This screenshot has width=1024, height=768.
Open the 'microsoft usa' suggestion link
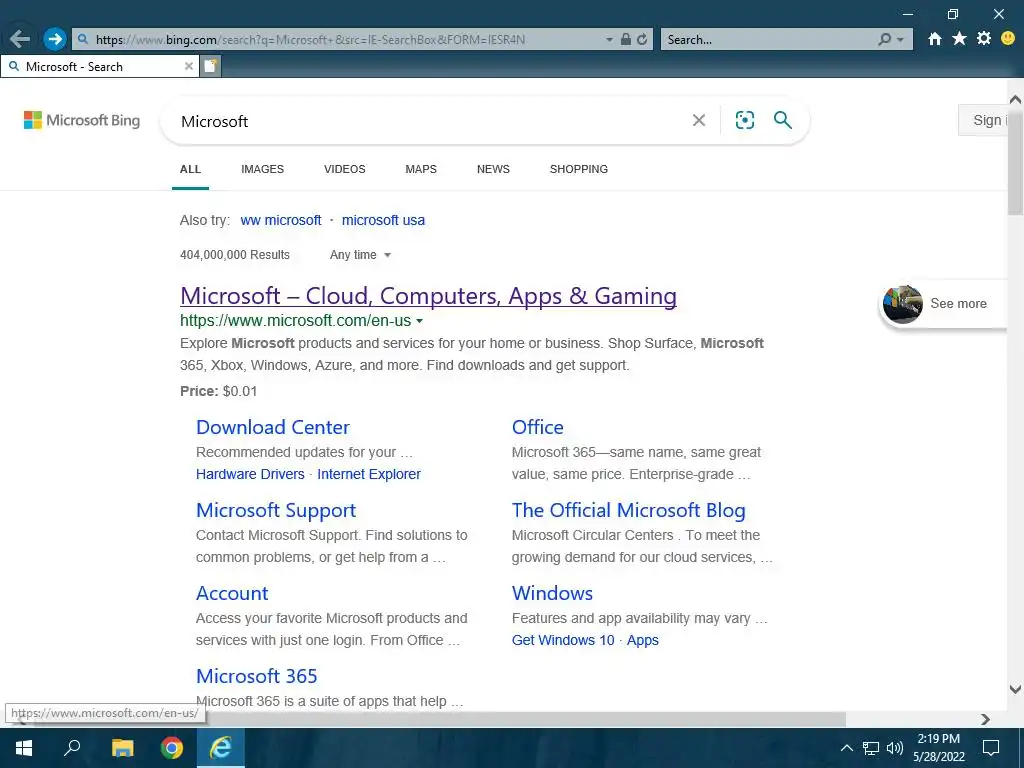click(x=383, y=220)
